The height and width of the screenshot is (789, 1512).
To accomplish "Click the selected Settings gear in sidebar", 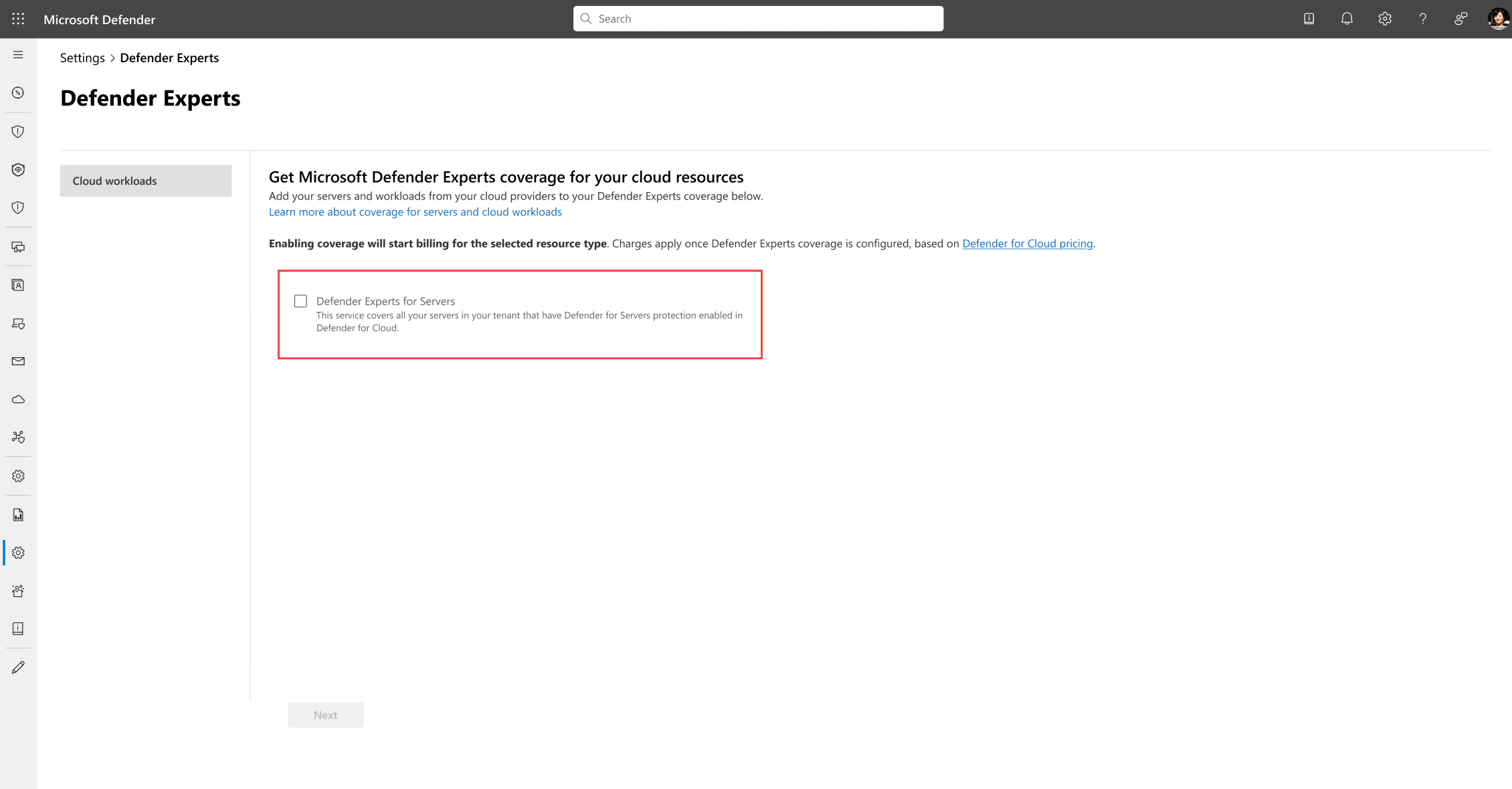I will [18, 553].
